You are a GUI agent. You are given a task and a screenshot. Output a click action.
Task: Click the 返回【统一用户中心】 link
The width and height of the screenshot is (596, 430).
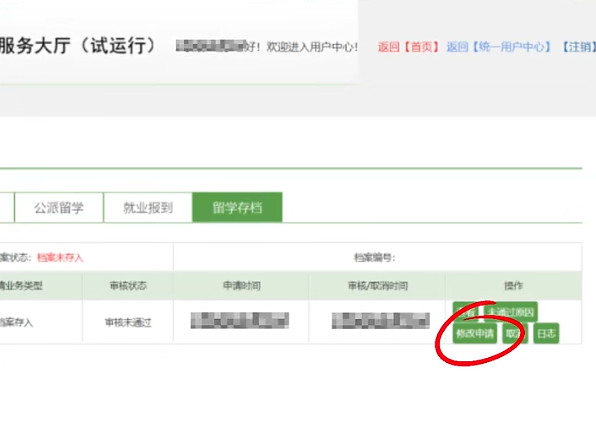tap(498, 47)
